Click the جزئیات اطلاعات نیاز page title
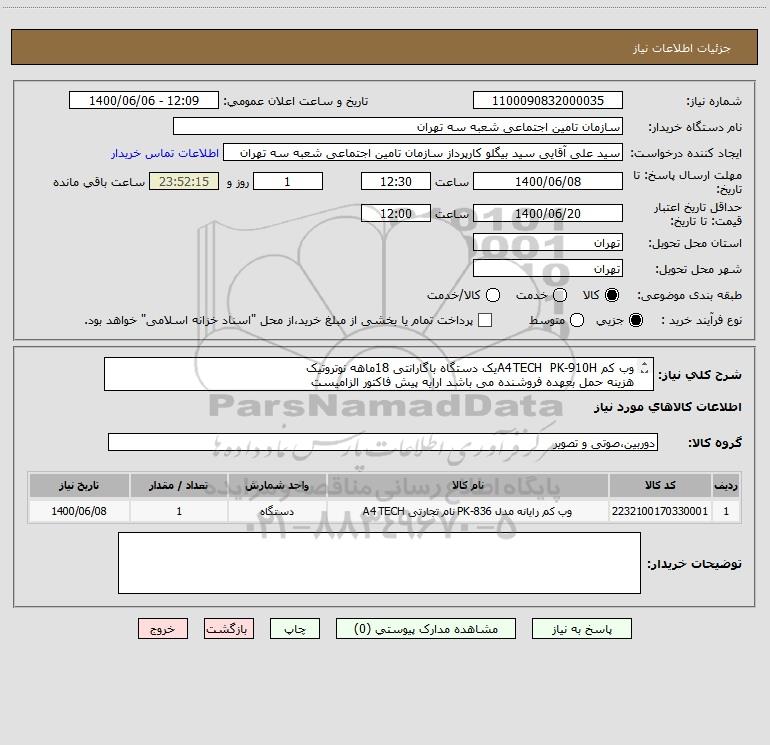Viewport: 770px width, 745px height. pyautogui.click(x=682, y=48)
